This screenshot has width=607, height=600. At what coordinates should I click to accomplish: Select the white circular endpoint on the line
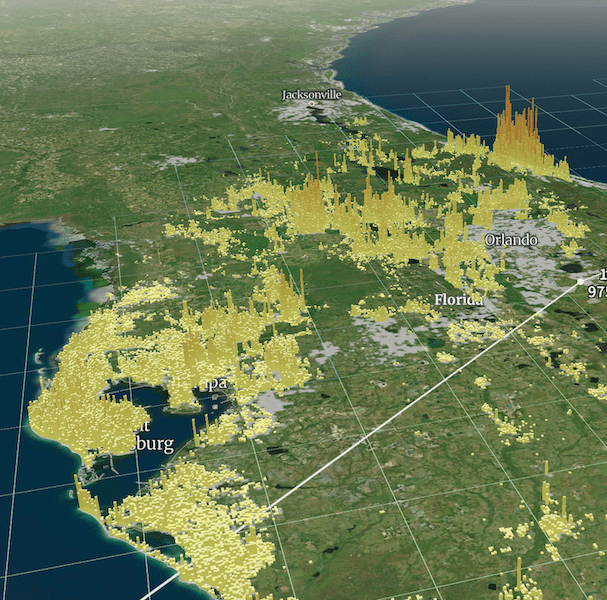(x=579, y=283)
